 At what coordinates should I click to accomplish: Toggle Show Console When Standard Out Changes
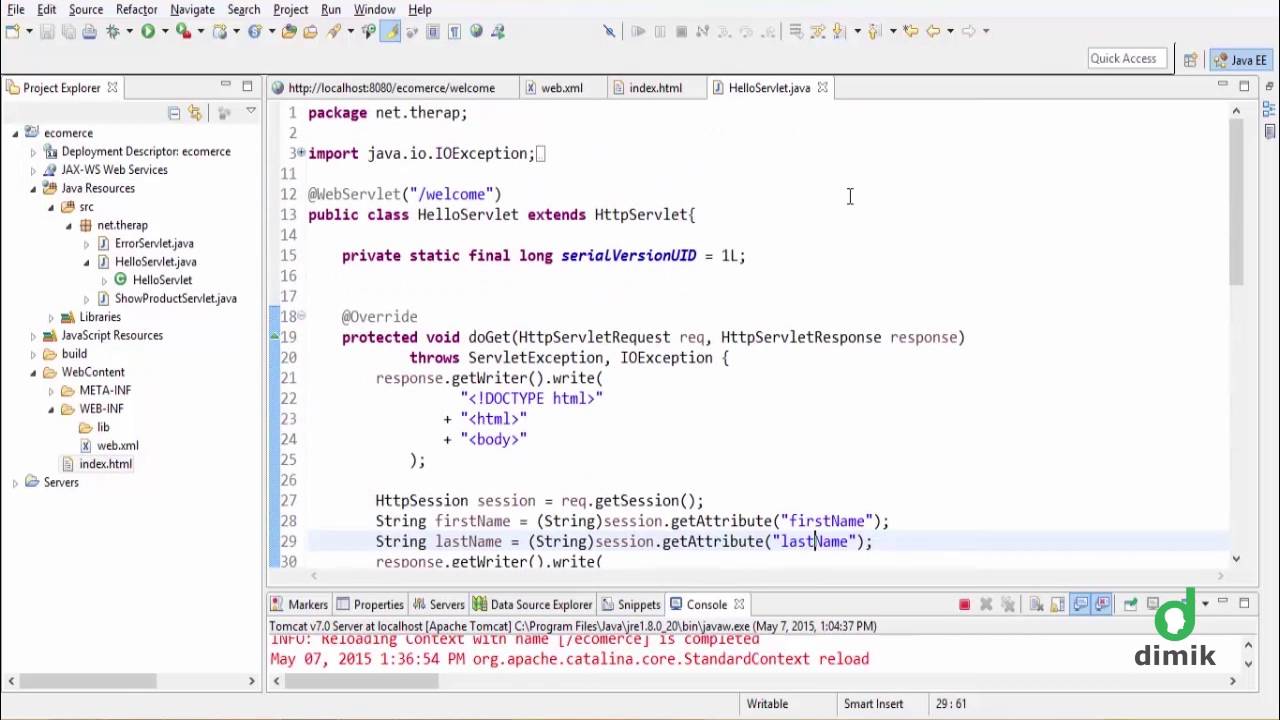tap(1080, 604)
